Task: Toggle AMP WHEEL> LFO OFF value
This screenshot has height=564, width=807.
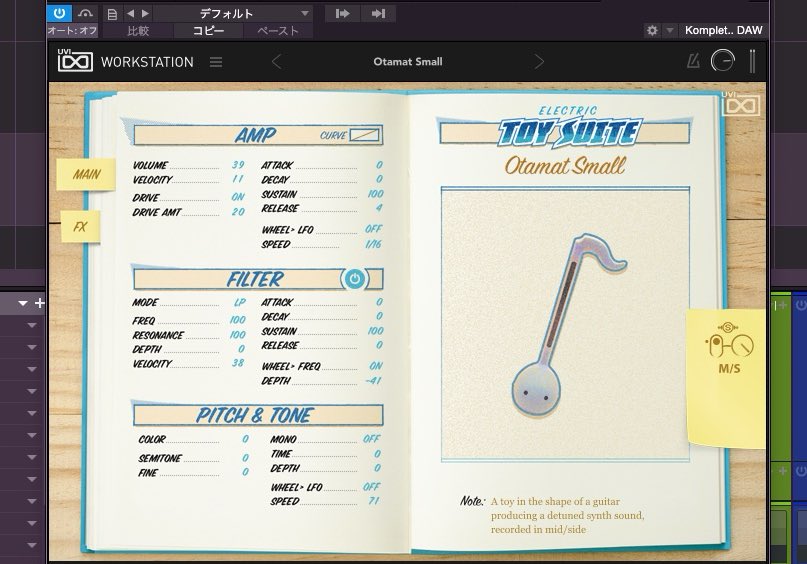Action: 373,229
